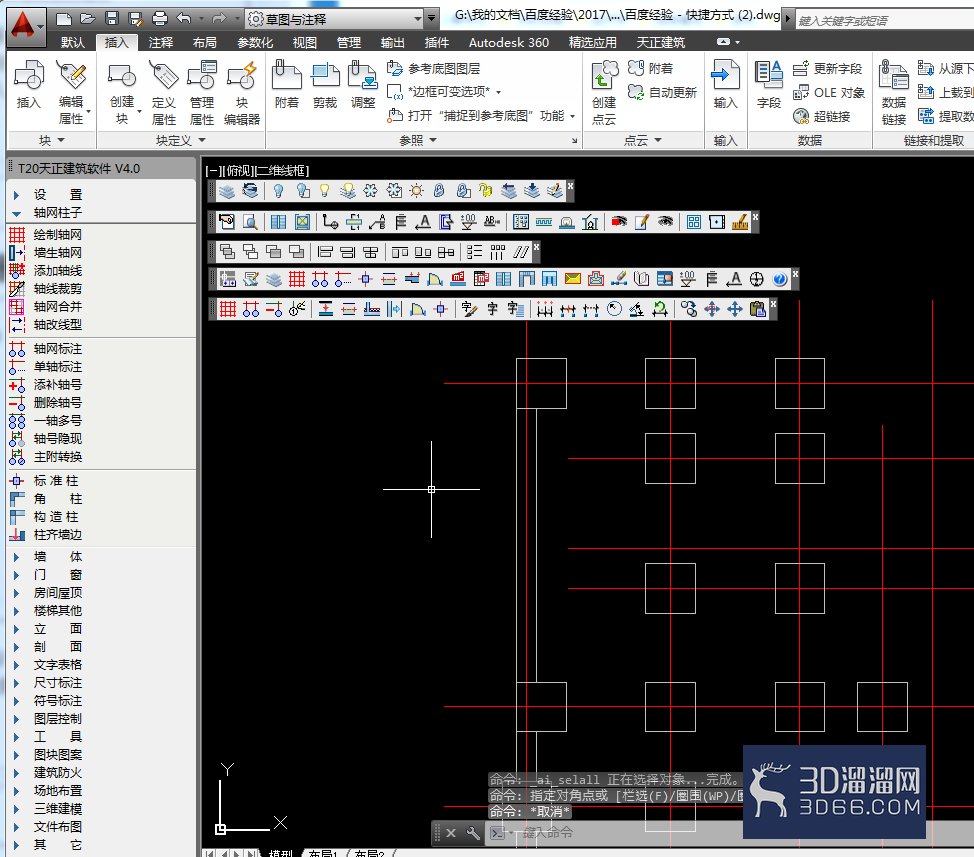
Task: Expand the 设置 (Settings) menu group
Action: coord(48,195)
